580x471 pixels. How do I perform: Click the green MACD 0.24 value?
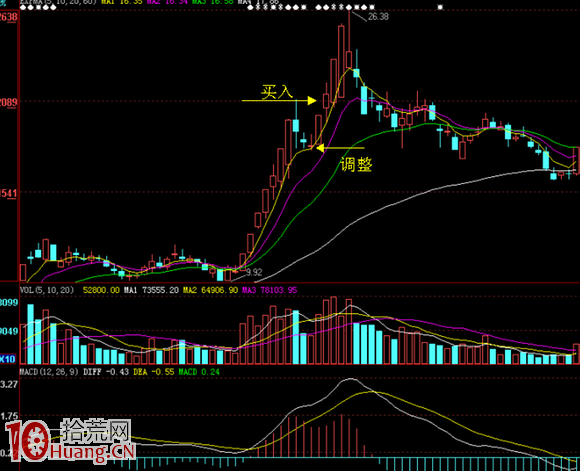pos(199,371)
